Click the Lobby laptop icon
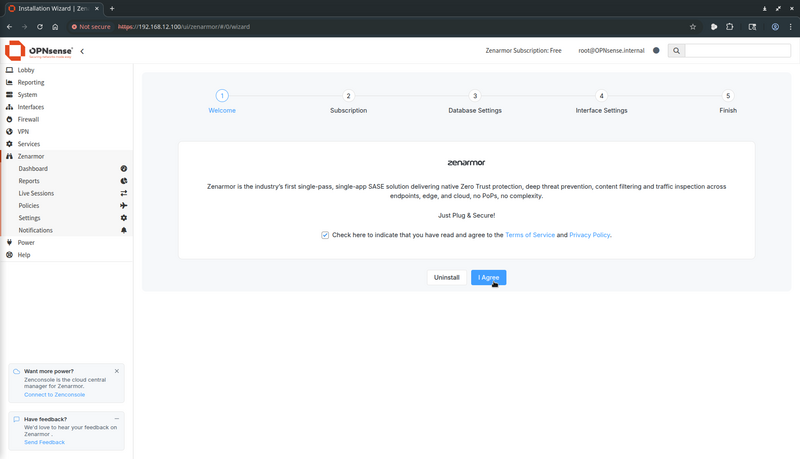Viewport: 800px width, 459px height. tap(9, 70)
